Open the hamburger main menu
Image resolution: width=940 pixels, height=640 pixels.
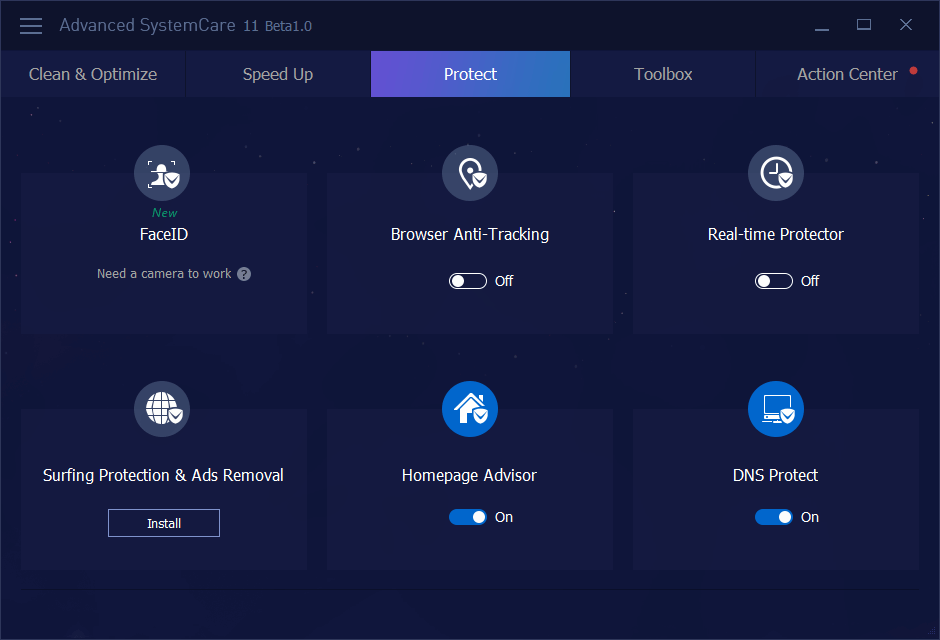tap(31, 26)
